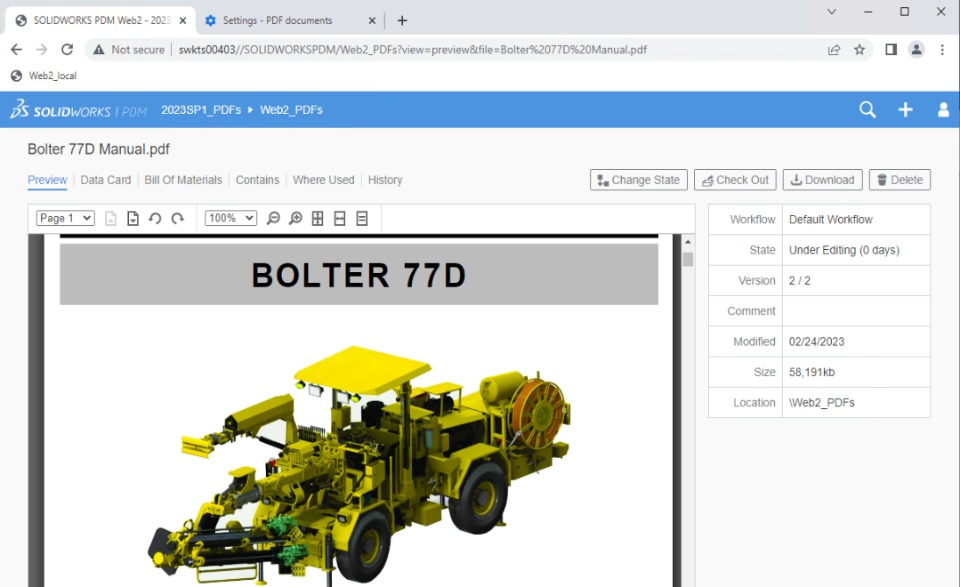960x587 pixels.
Task: Share this page from the address bar
Action: (x=834, y=50)
